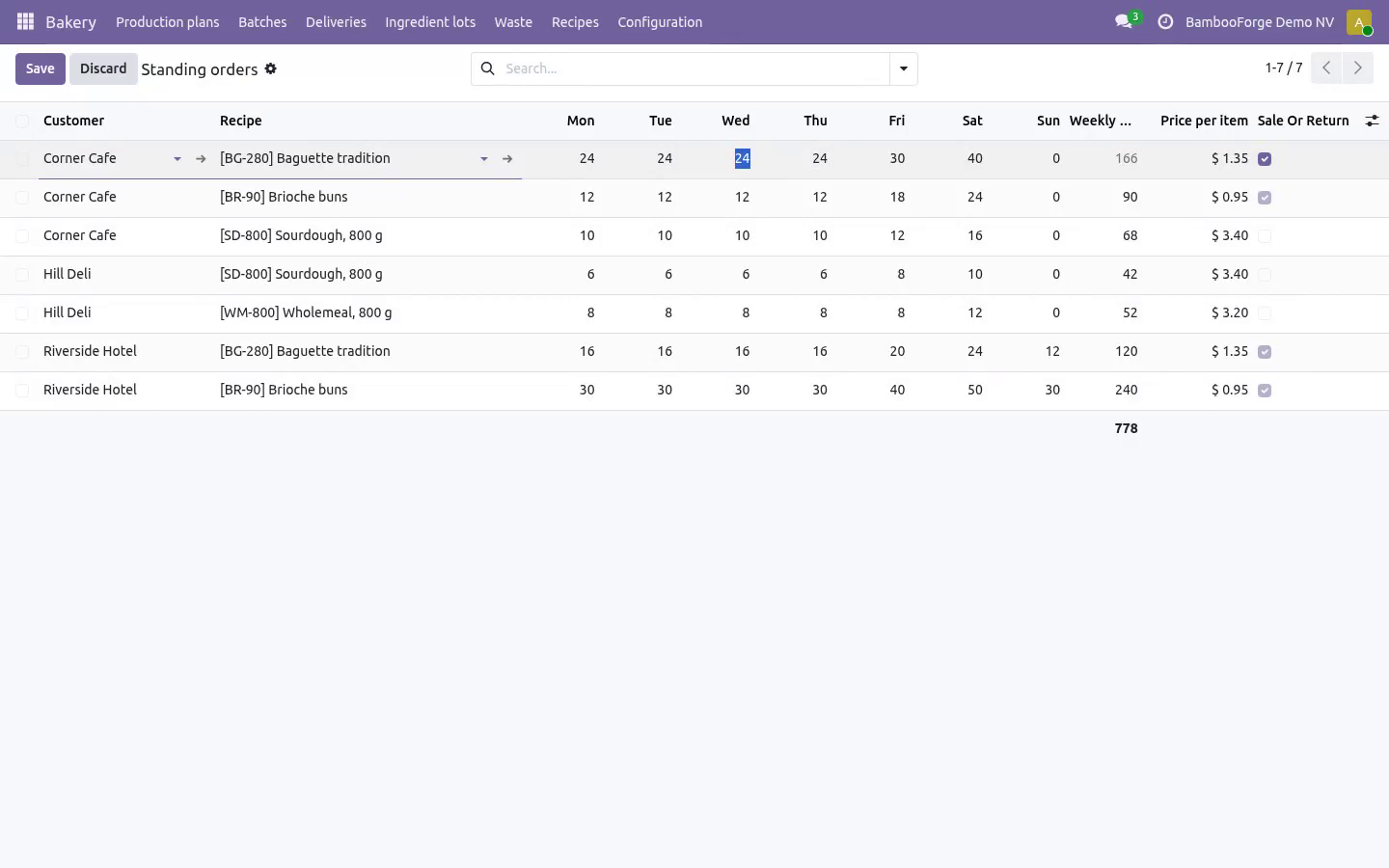Open the optional columns adjust icon
1389x868 pixels.
(x=1372, y=121)
